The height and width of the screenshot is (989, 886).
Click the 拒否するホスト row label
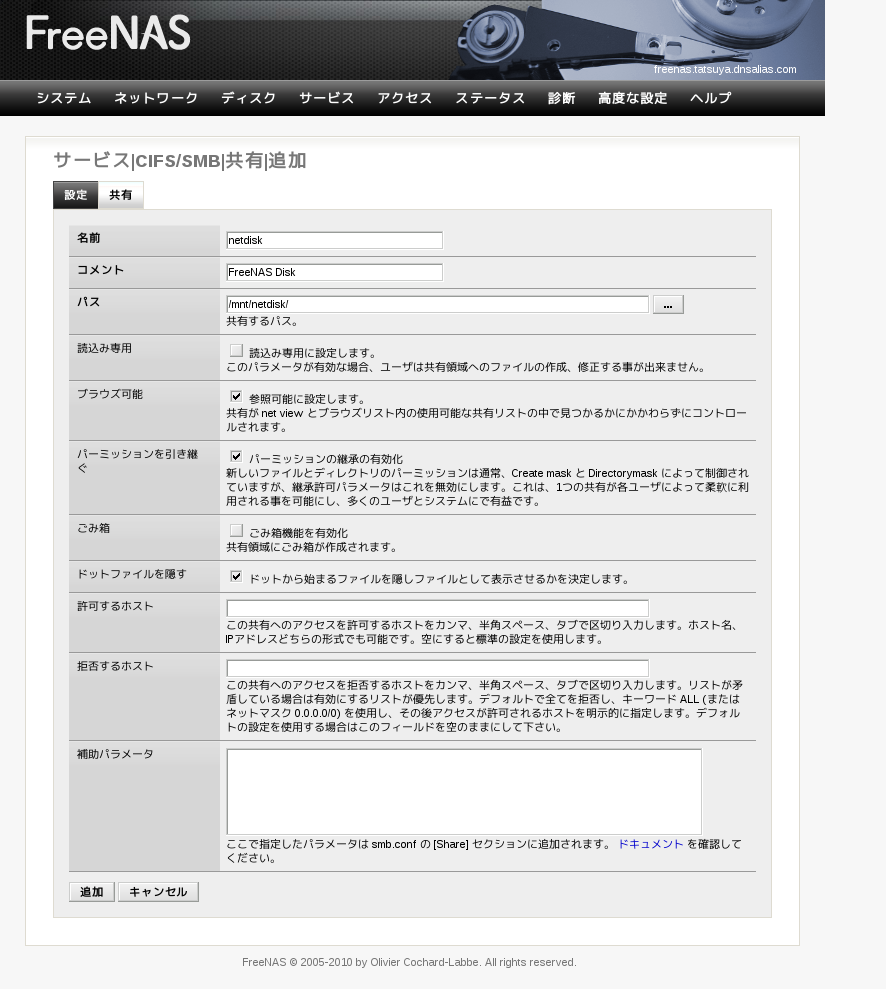(x=115, y=666)
